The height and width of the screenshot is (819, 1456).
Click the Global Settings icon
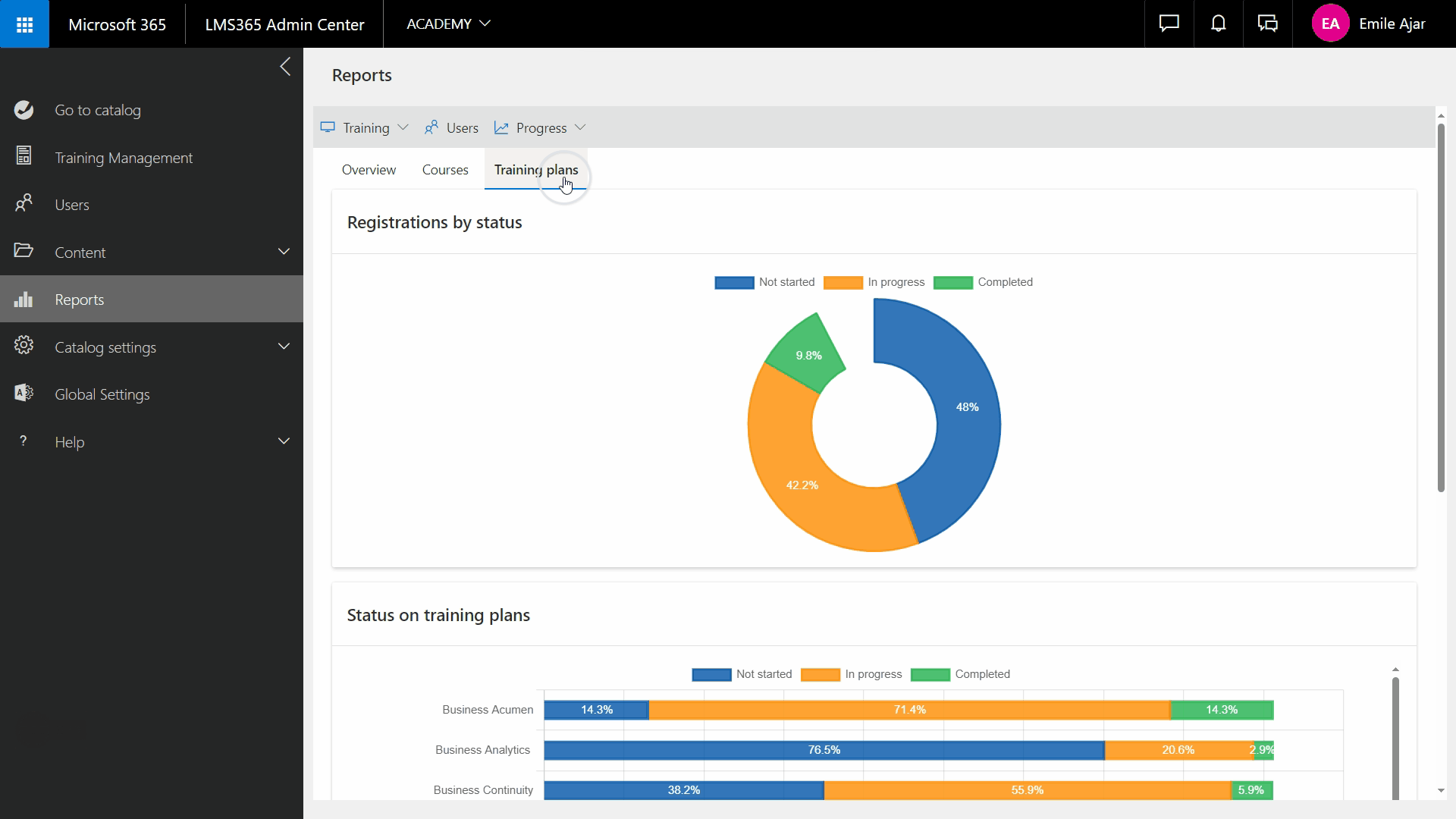[24, 394]
